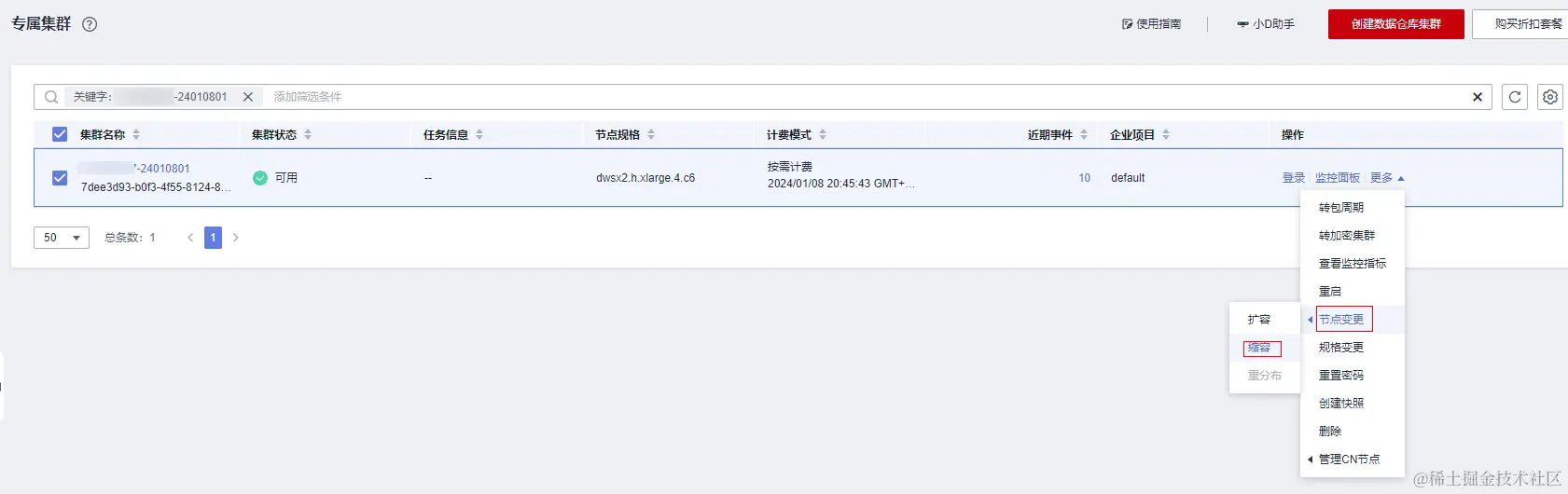Viewport: 1568px width, 494px height.
Task: Sort by 集群状态 column
Action: [308, 134]
